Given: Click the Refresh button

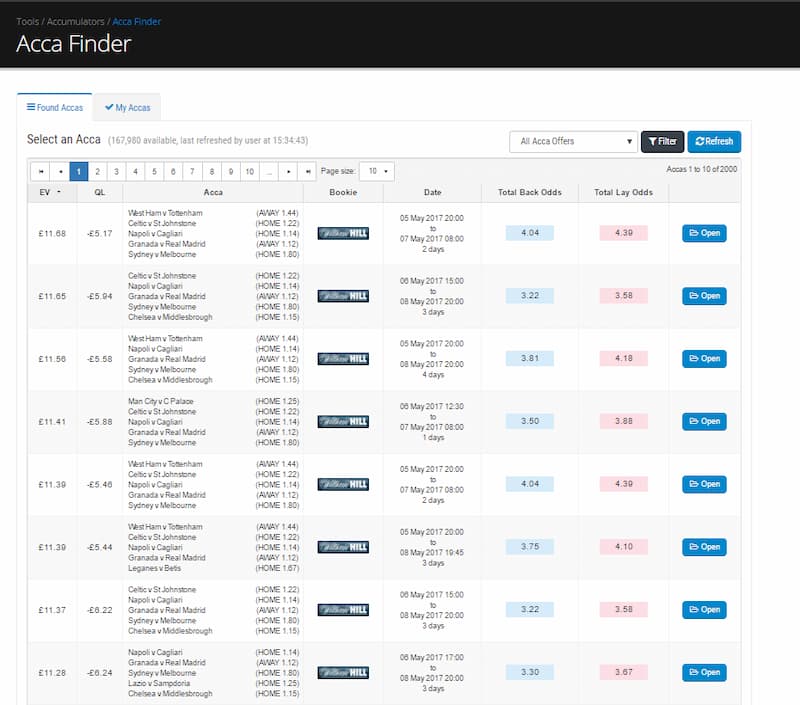Looking at the screenshot, I should (x=714, y=141).
